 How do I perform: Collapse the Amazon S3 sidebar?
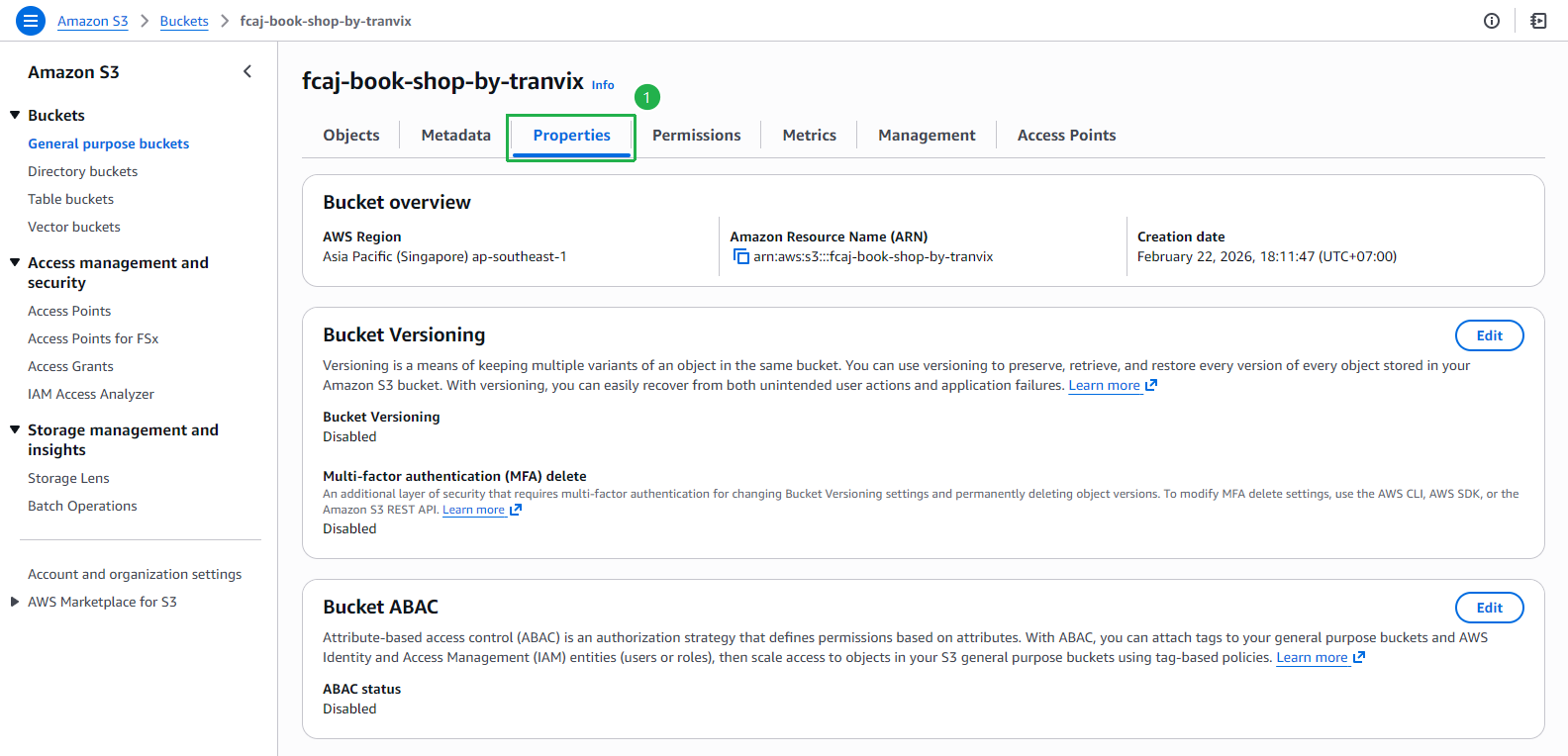(x=247, y=71)
